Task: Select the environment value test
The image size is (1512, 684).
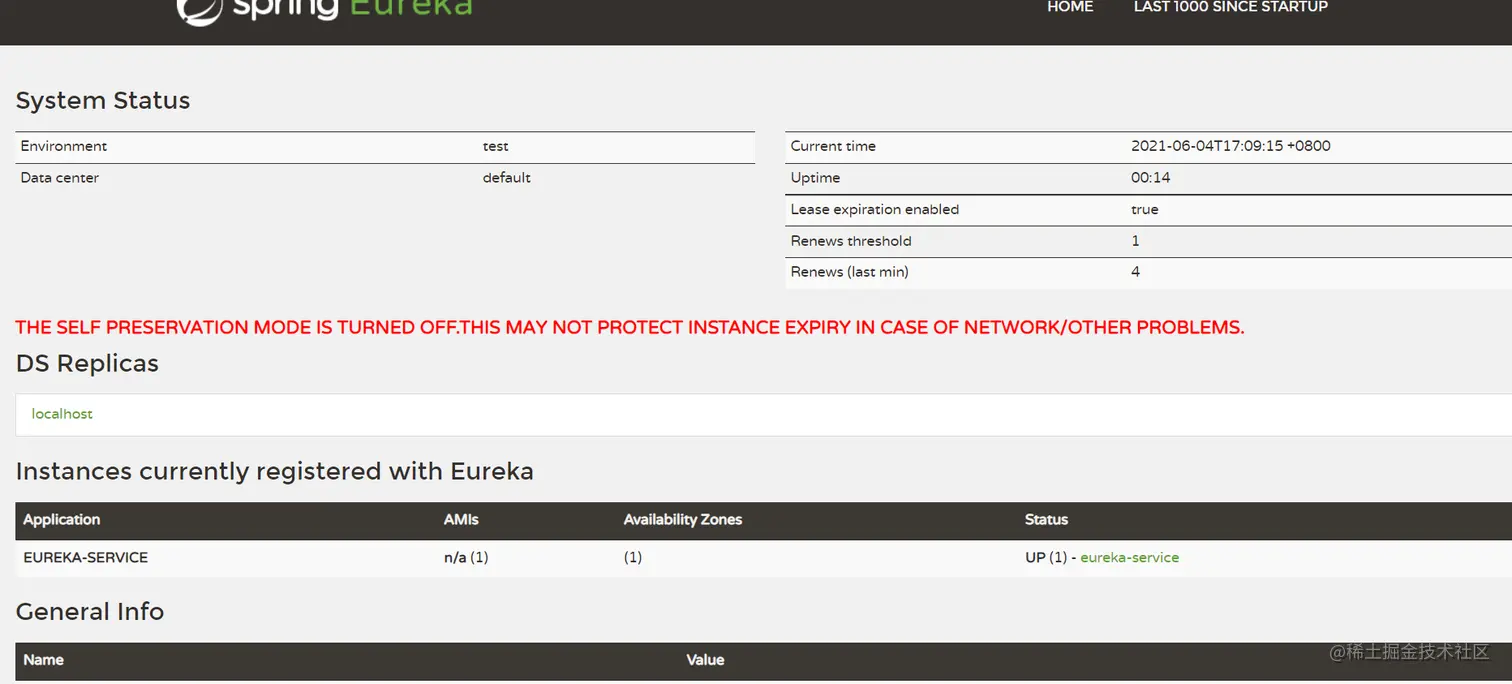Action: tap(495, 146)
